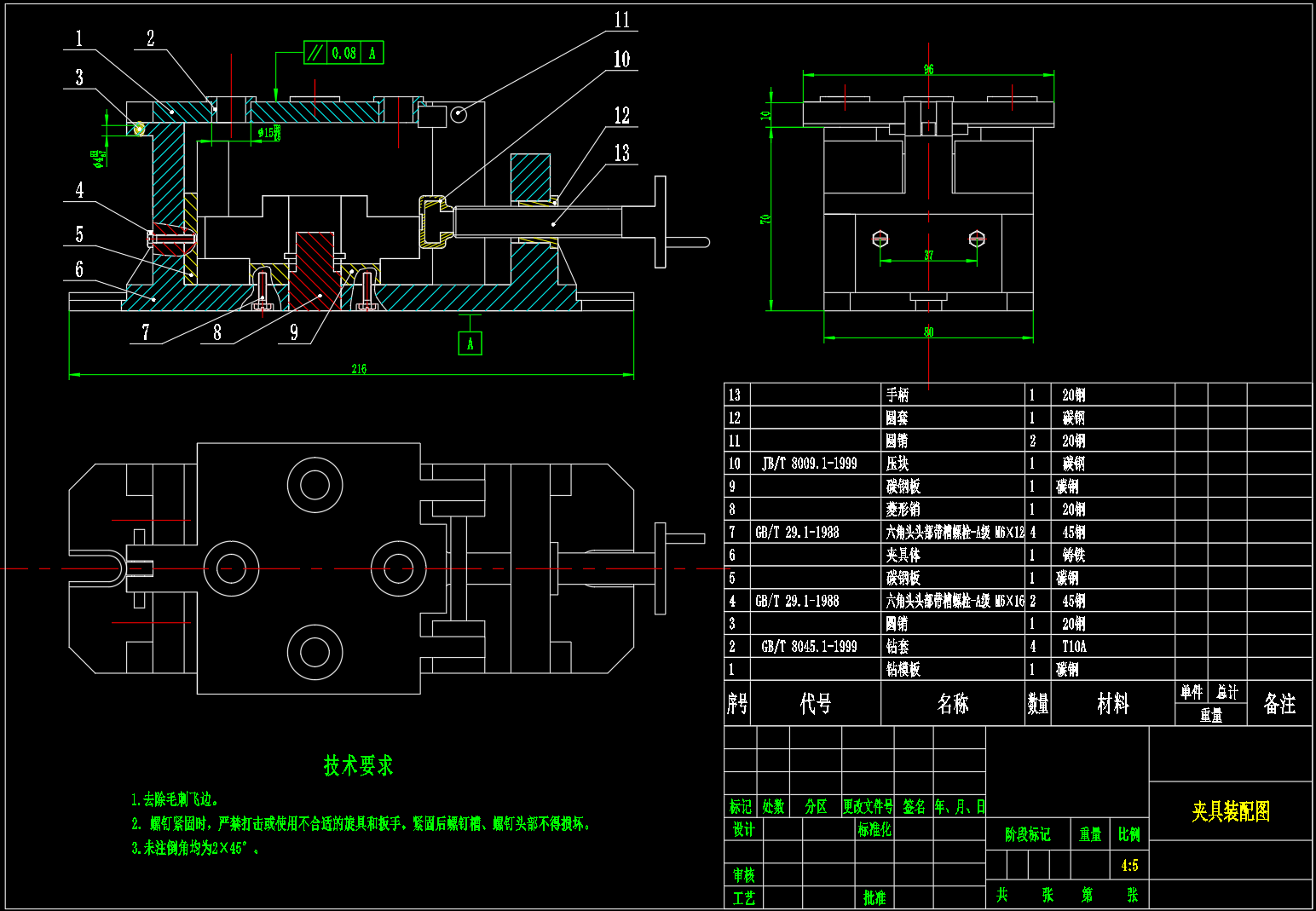
Task: Select the JB/T 8009.1-1999 code cell
Action: pyautogui.click(x=809, y=464)
